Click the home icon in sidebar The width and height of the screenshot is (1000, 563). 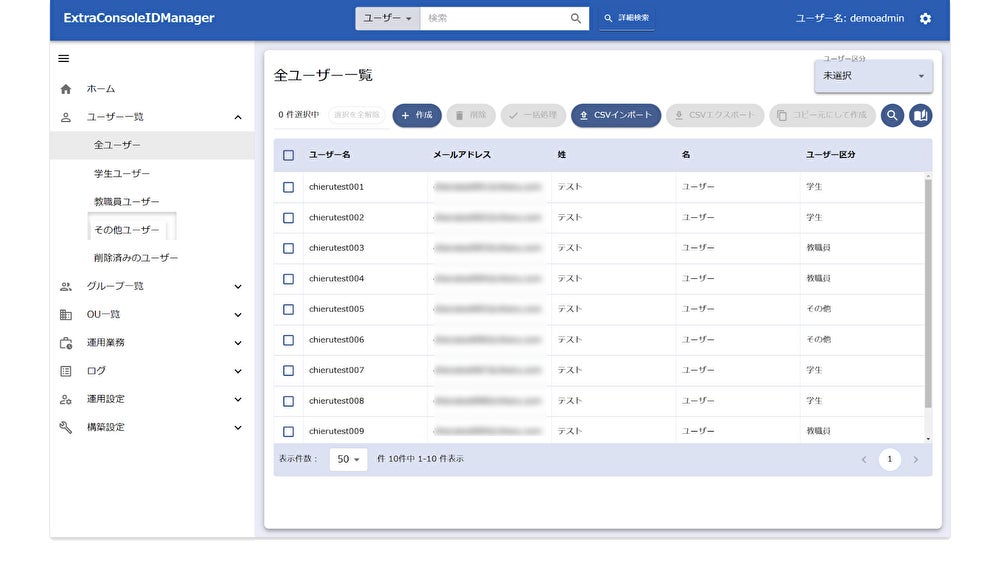click(x=66, y=89)
